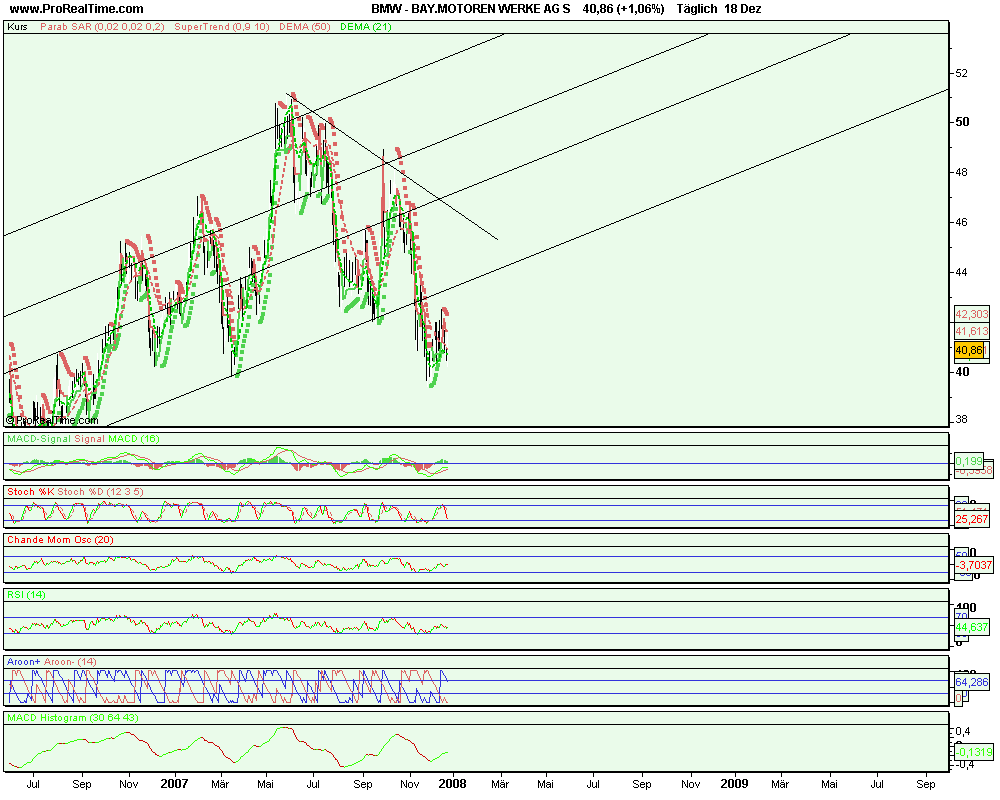The width and height of the screenshot is (1000, 800).
Task: Click the -3,7037 Chande value tag
Action: [x=974, y=565]
